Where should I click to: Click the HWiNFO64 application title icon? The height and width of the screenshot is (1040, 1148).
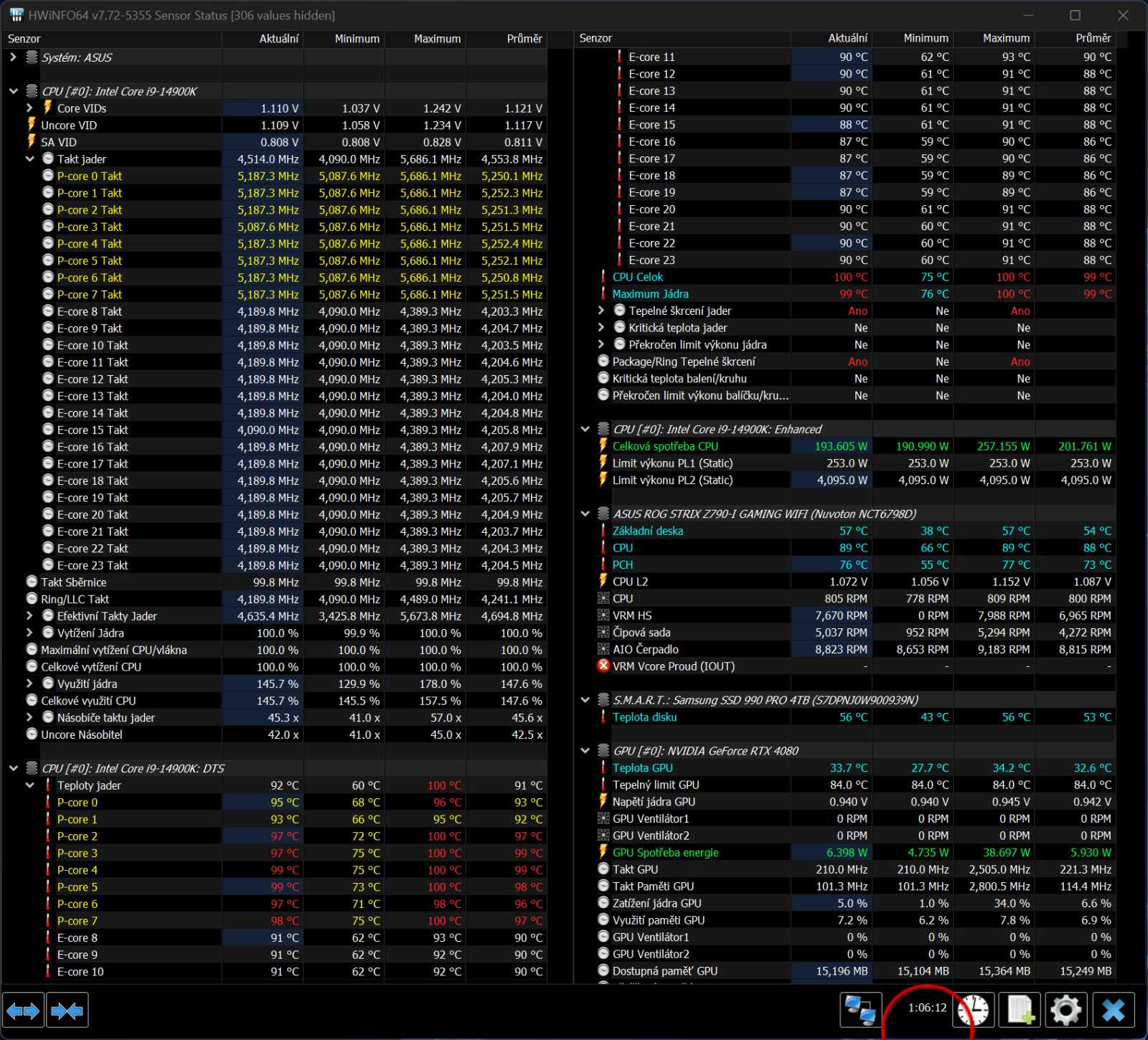tap(17, 15)
